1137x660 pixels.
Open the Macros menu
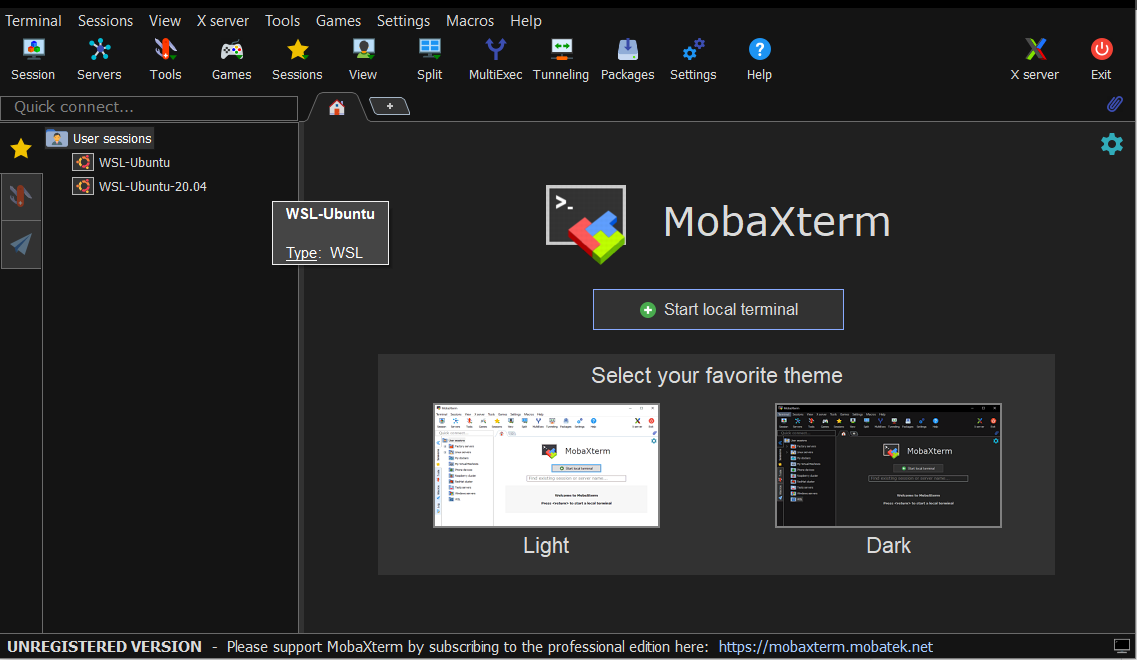[x=470, y=21]
